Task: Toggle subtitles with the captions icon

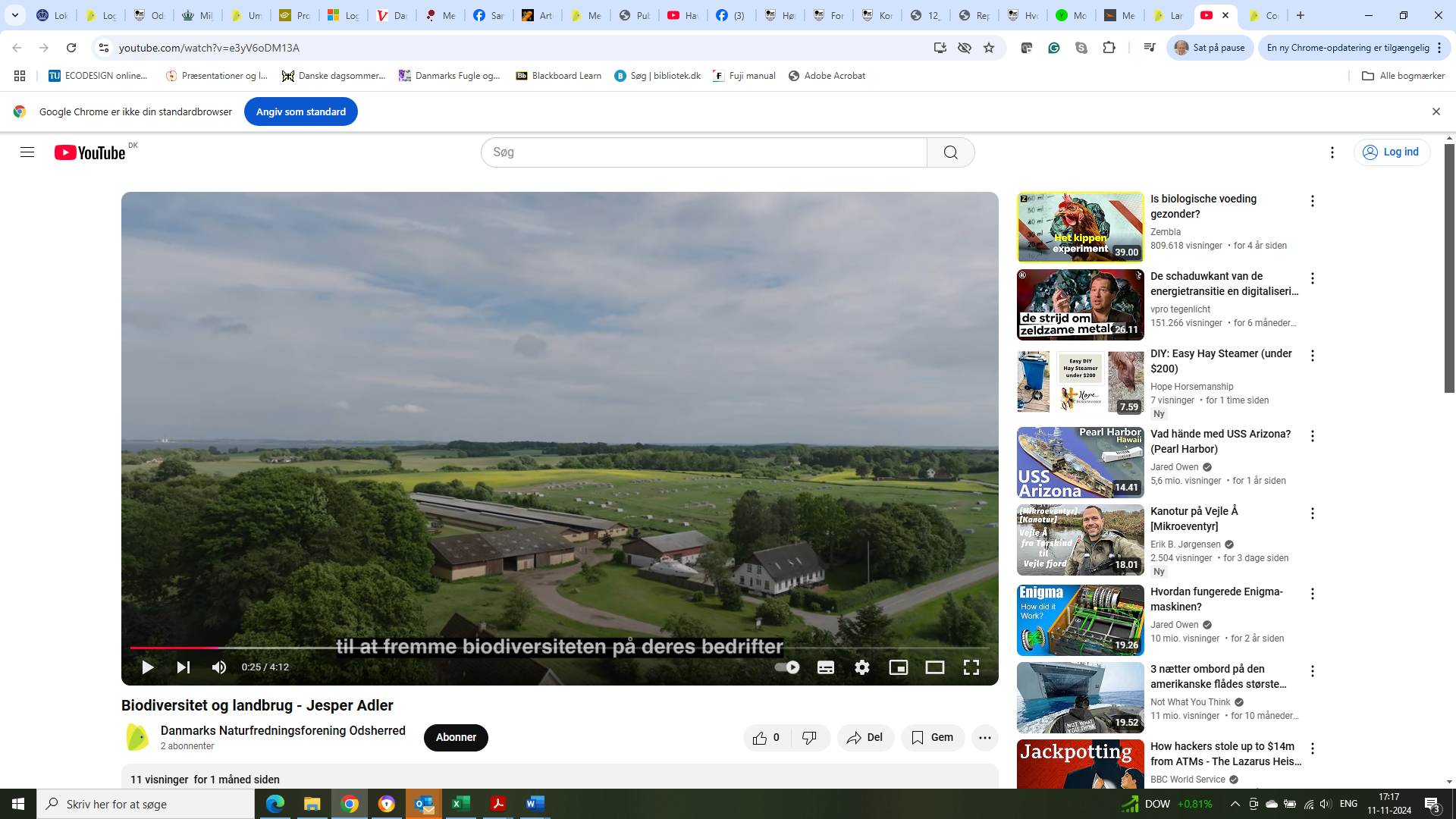Action: (826, 667)
